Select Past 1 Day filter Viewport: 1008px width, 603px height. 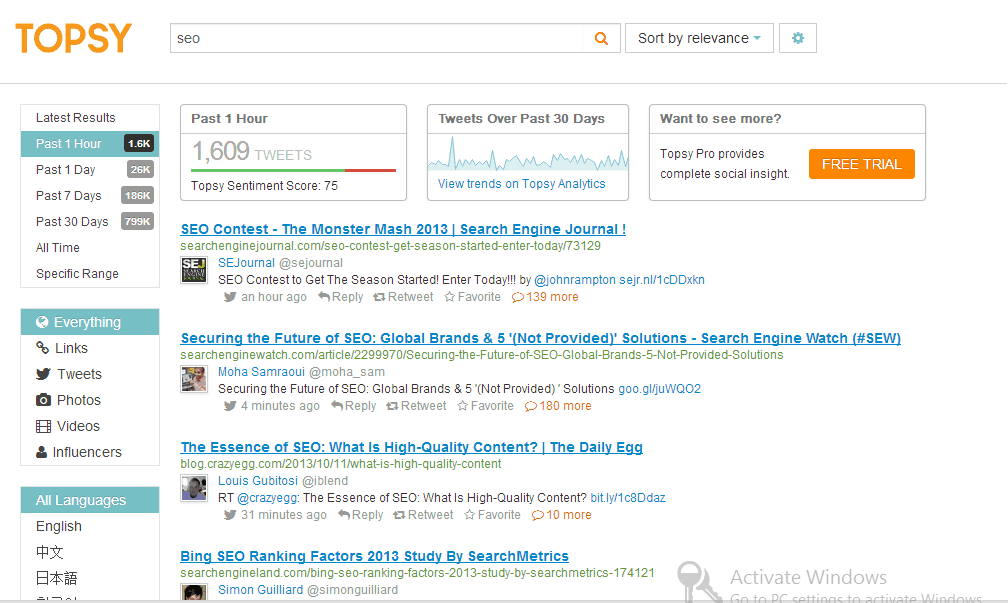point(90,170)
